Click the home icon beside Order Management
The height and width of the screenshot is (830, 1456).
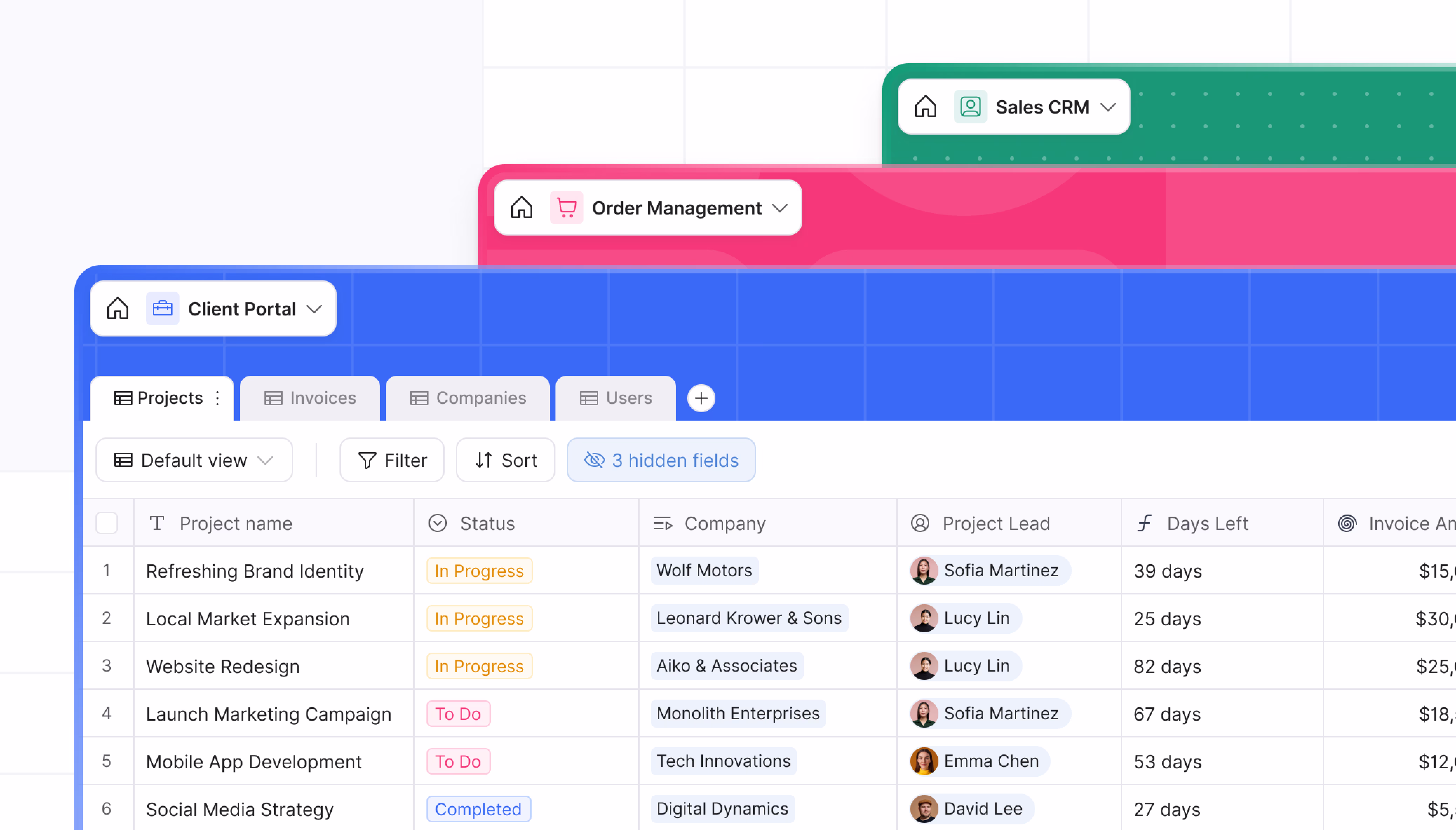coord(521,207)
